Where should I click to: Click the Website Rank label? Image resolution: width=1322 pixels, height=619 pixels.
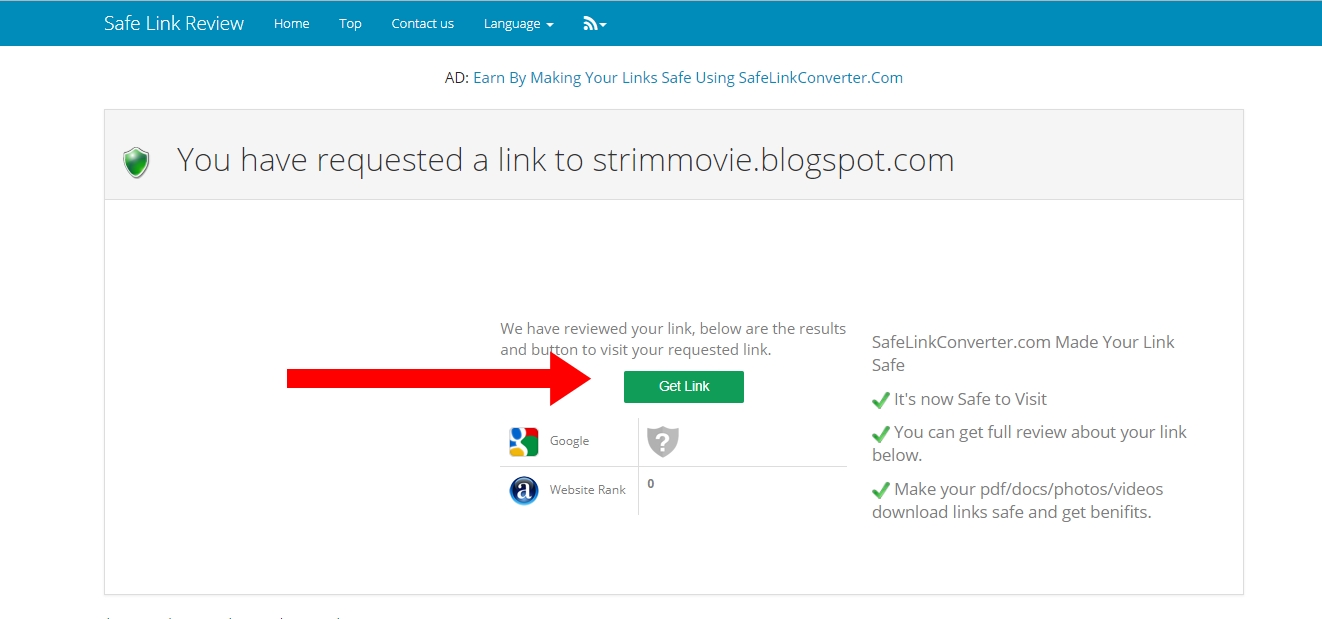587,490
